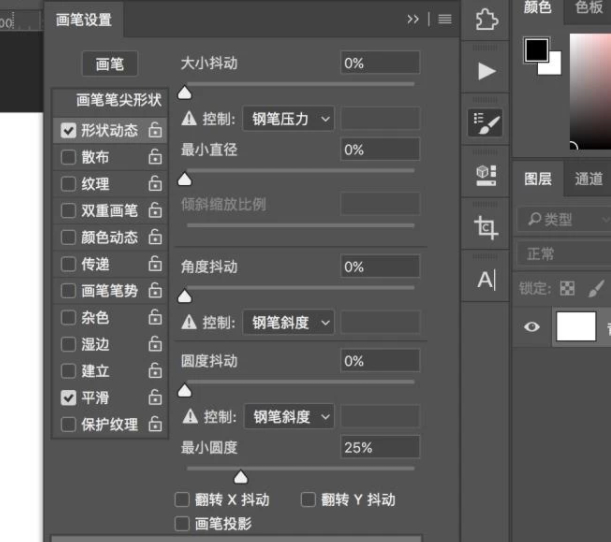Open the Brush Settings panel icon
The image size is (611, 542).
(486, 123)
